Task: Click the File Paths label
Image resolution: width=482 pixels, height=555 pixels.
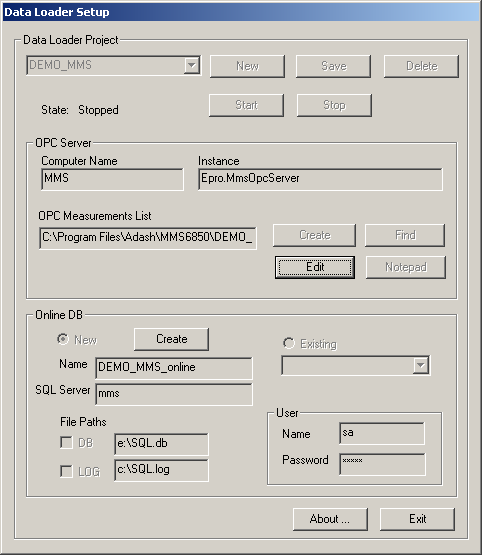Action: [x=83, y=422]
